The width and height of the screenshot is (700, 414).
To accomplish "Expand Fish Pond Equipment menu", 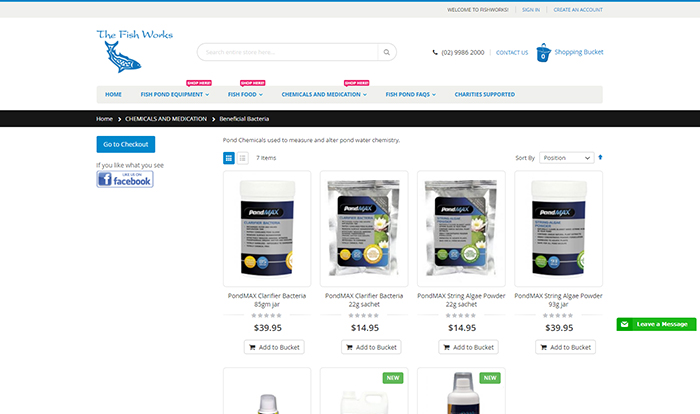I will click(x=175, y=94).
